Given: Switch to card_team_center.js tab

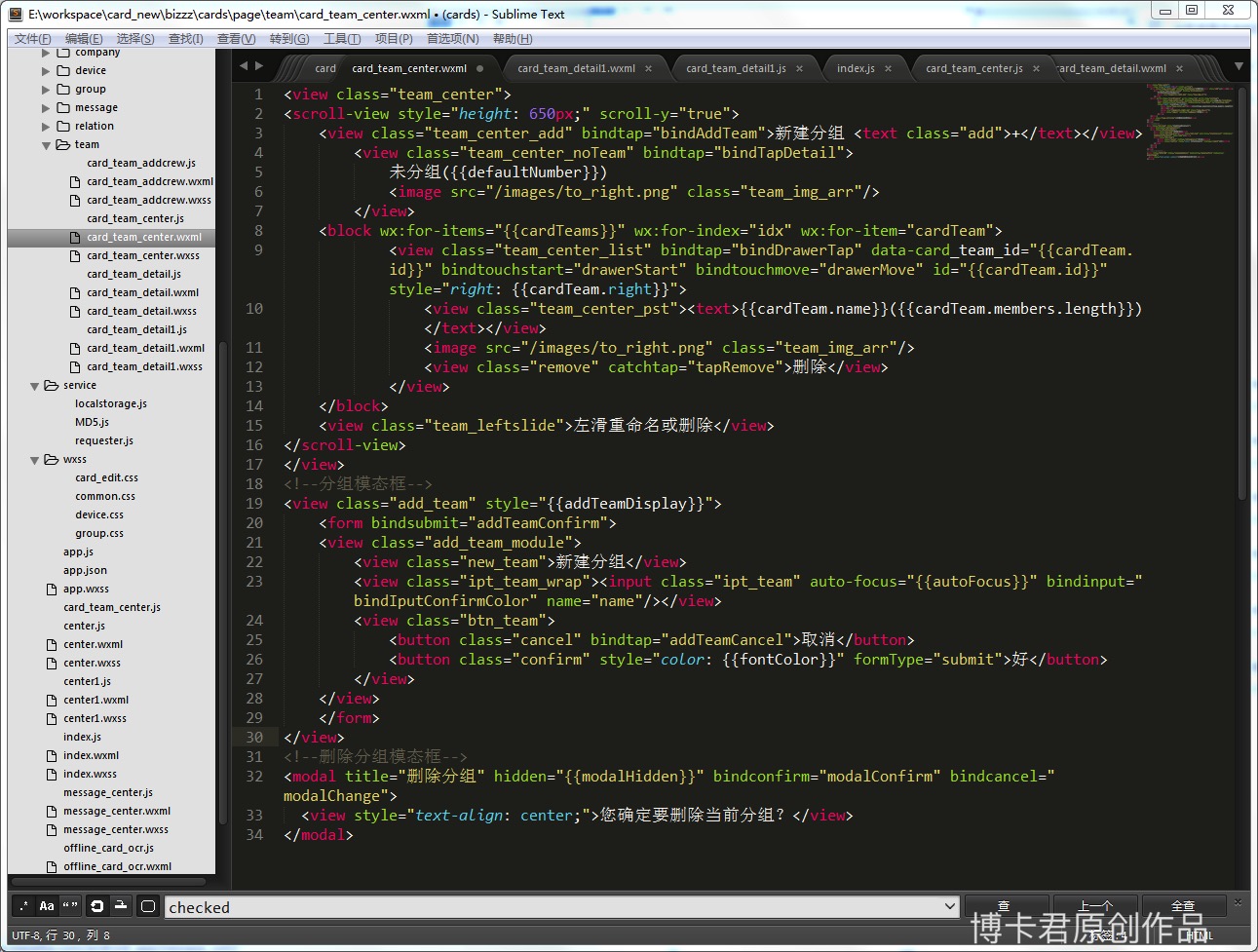Looking at the screenshot, I should 973,69.
